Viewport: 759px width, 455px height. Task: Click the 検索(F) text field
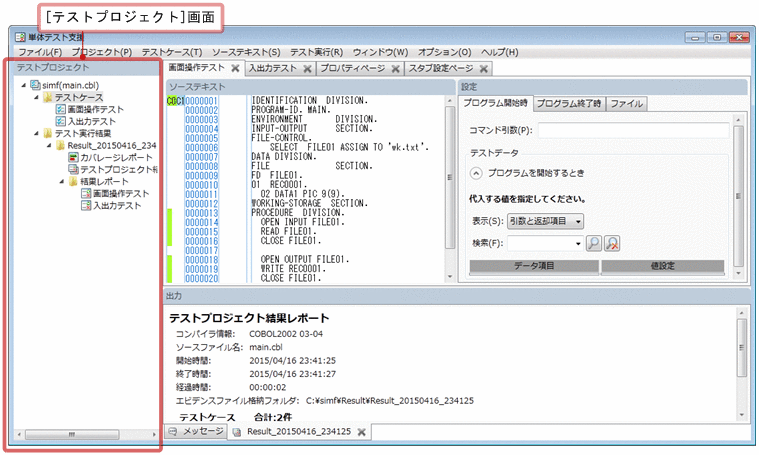pos(540,243)
